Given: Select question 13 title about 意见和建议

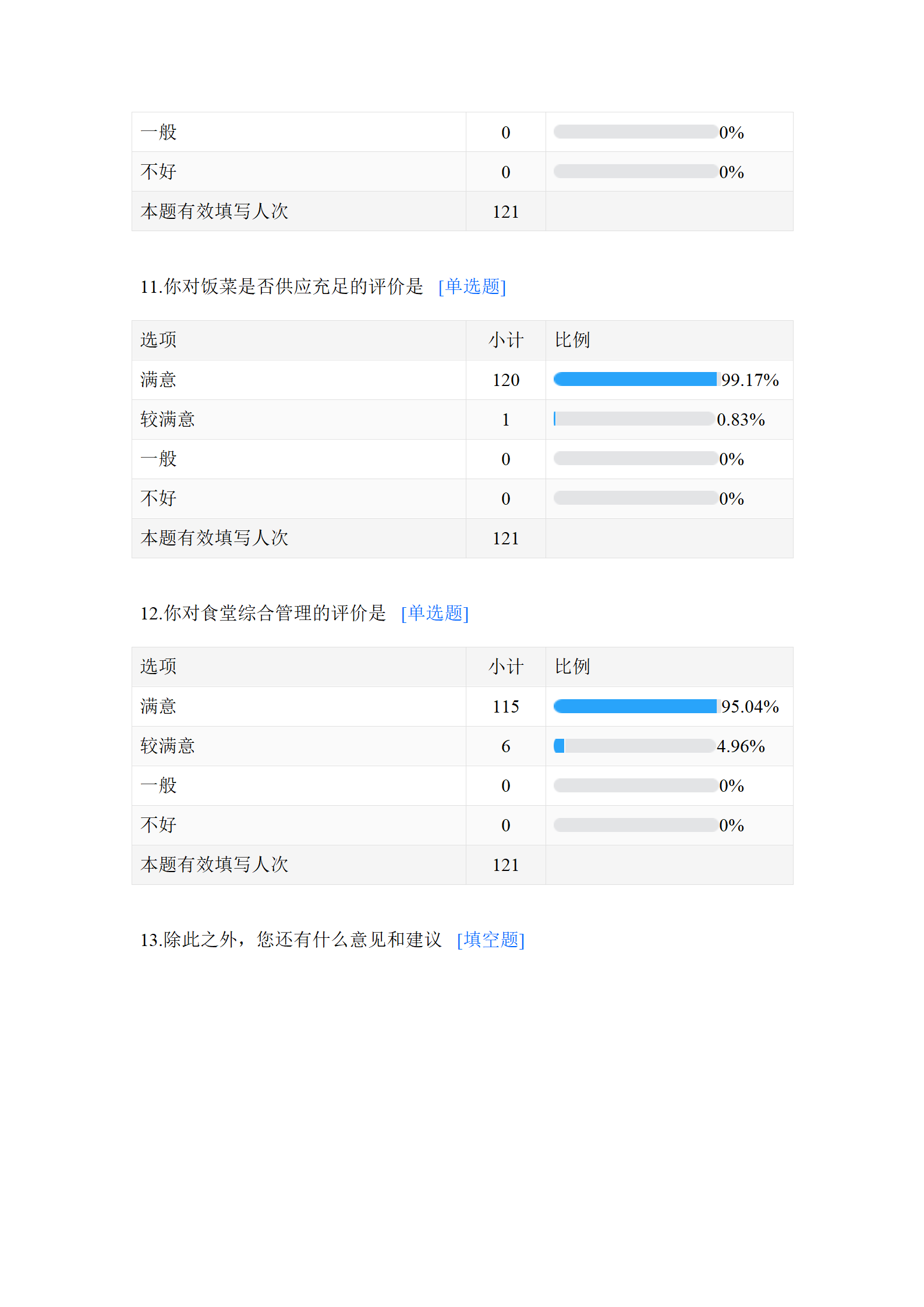Looking at the screenshot, I should [291, 940].
